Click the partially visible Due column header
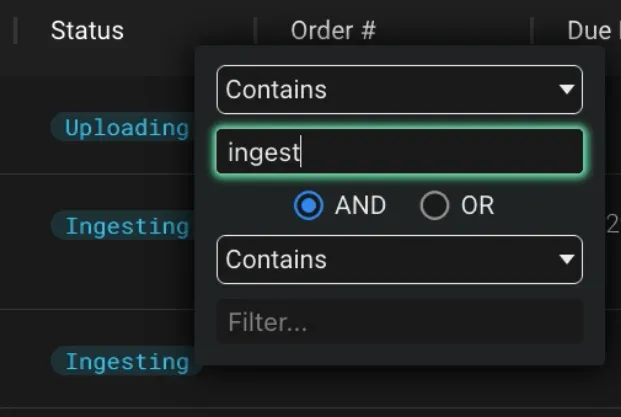The image size is (621, 417). (589, 31)
